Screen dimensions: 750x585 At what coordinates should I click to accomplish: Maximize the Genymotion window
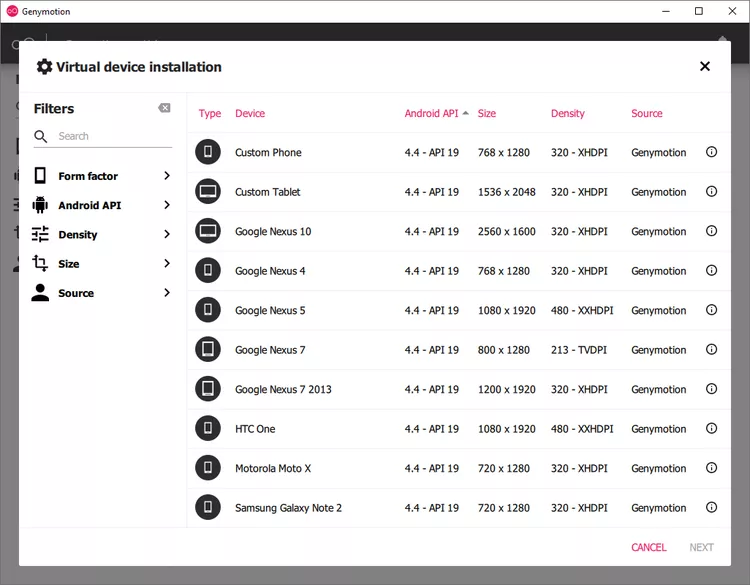[698, 11]
